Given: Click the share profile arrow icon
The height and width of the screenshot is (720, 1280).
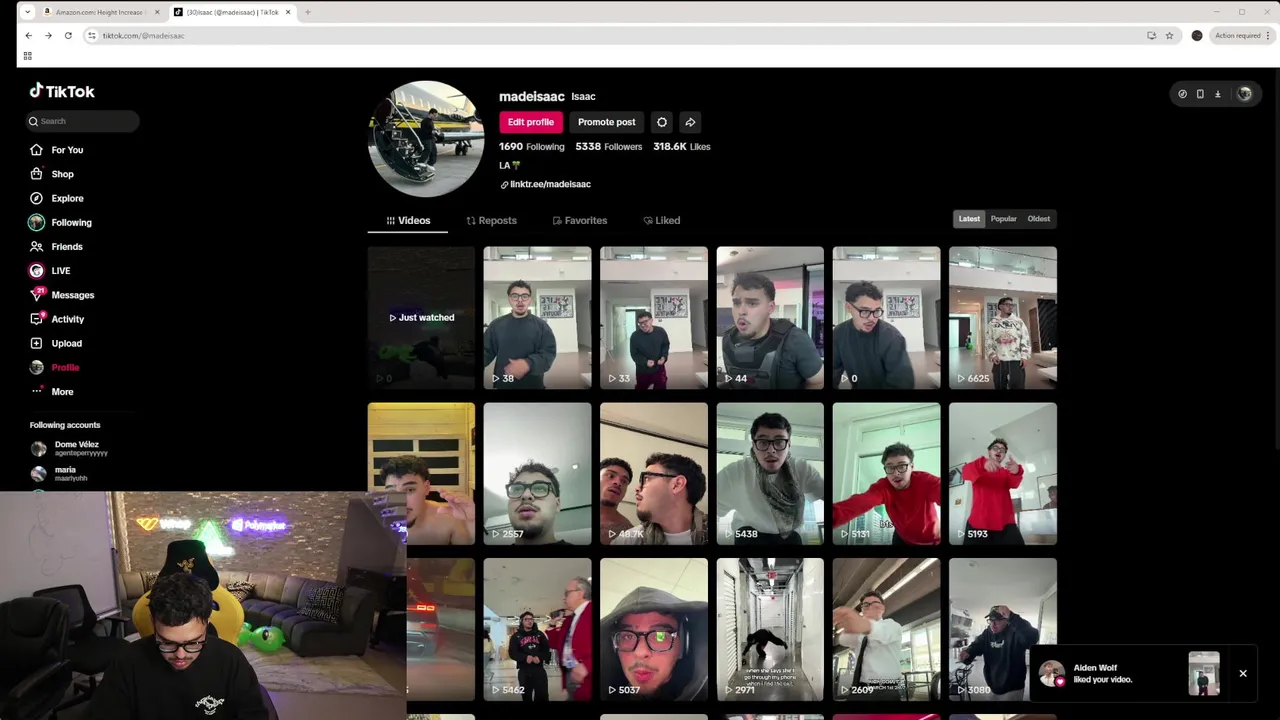Looking at the screenshot, I should coord(690,122).
